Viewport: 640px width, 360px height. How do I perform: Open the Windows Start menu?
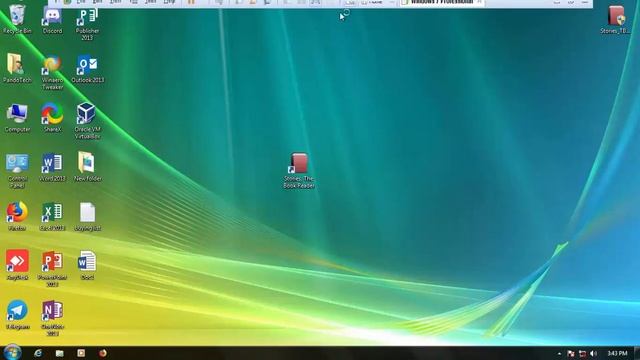pyautogui.click(x=12, y=353)
